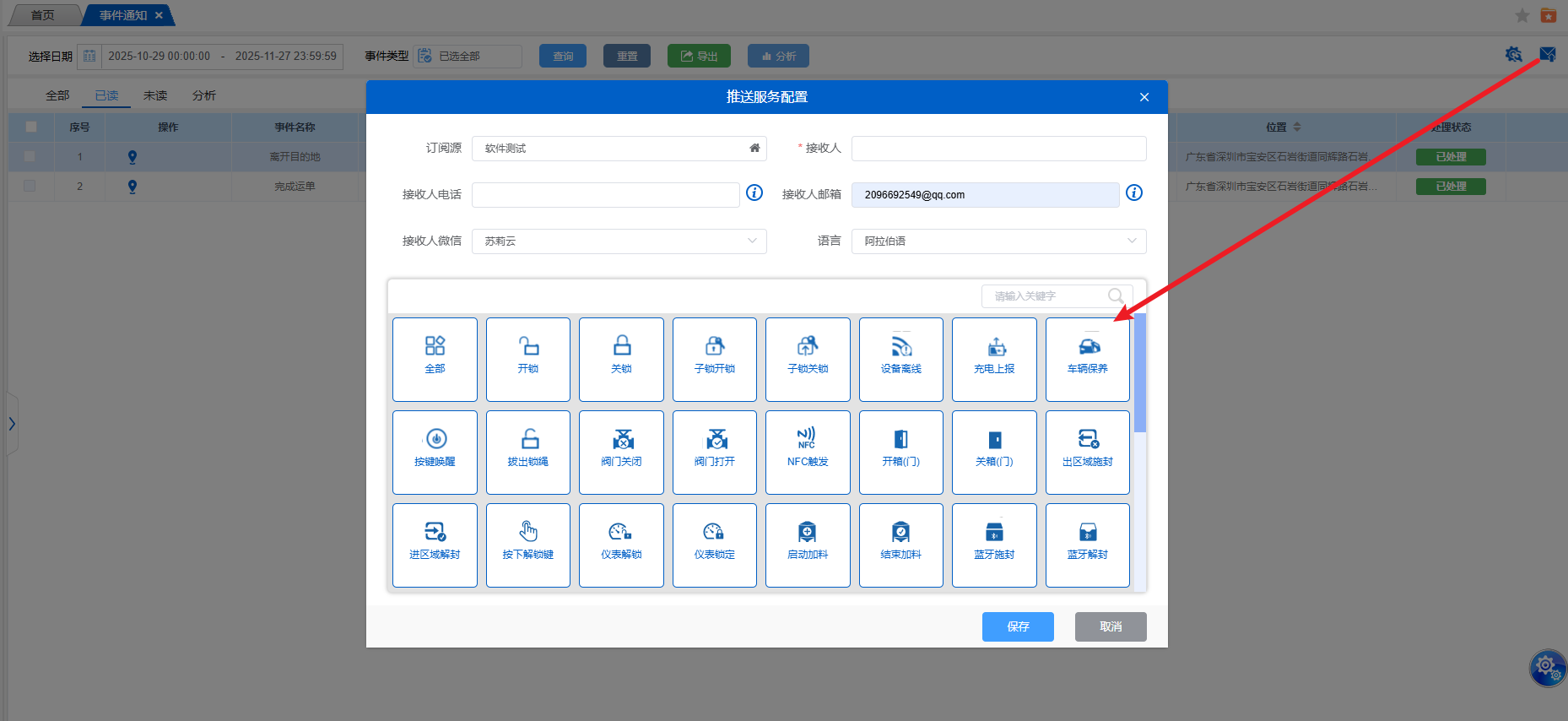This screenshot has width=1568, height=721.
Task: Tick the checkbox for row 1
Action: click(x=30, y=156)
